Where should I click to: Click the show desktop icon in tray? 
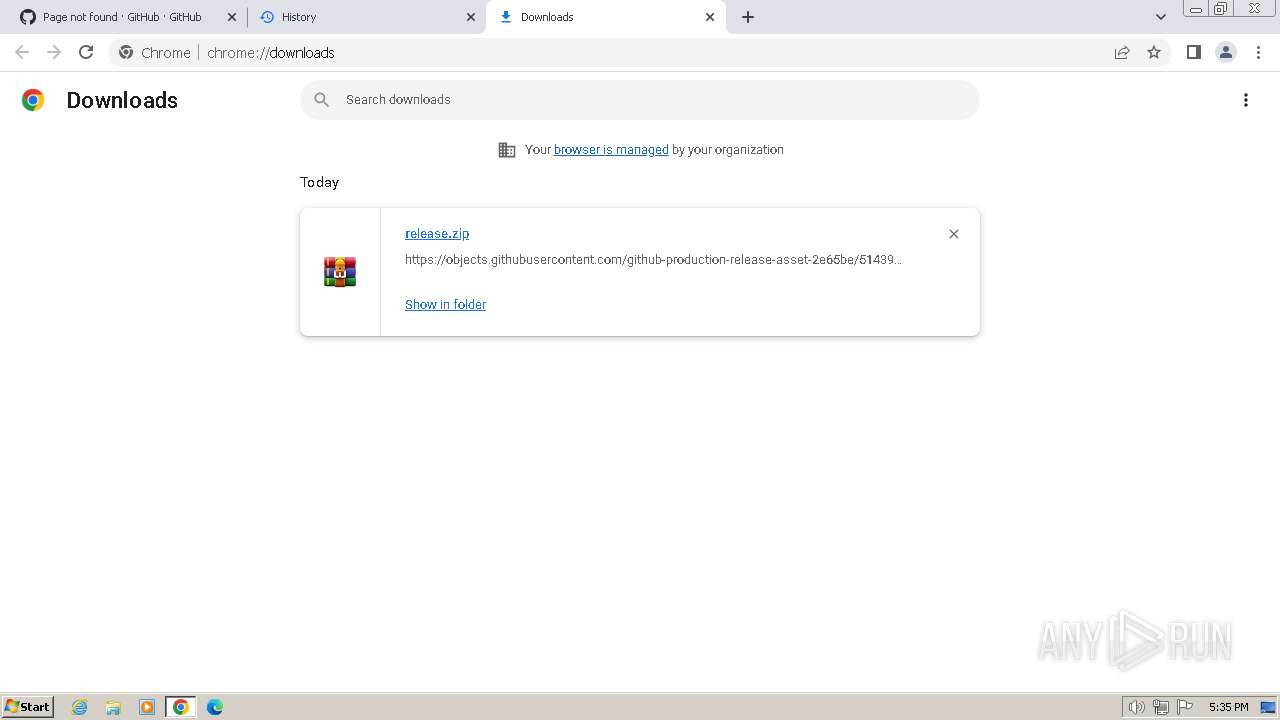1268,707
